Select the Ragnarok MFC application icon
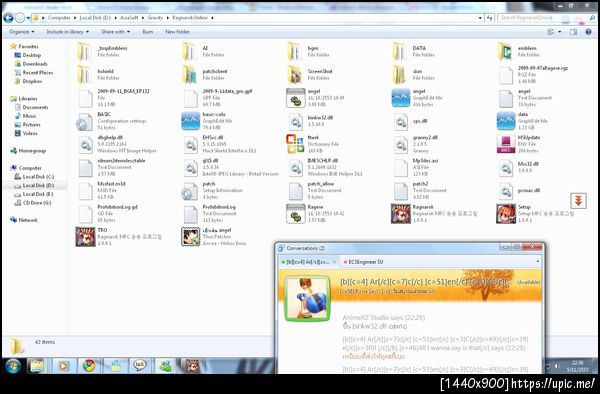The image size is (600, 394). pyautogui.click(x=401, y=213)
